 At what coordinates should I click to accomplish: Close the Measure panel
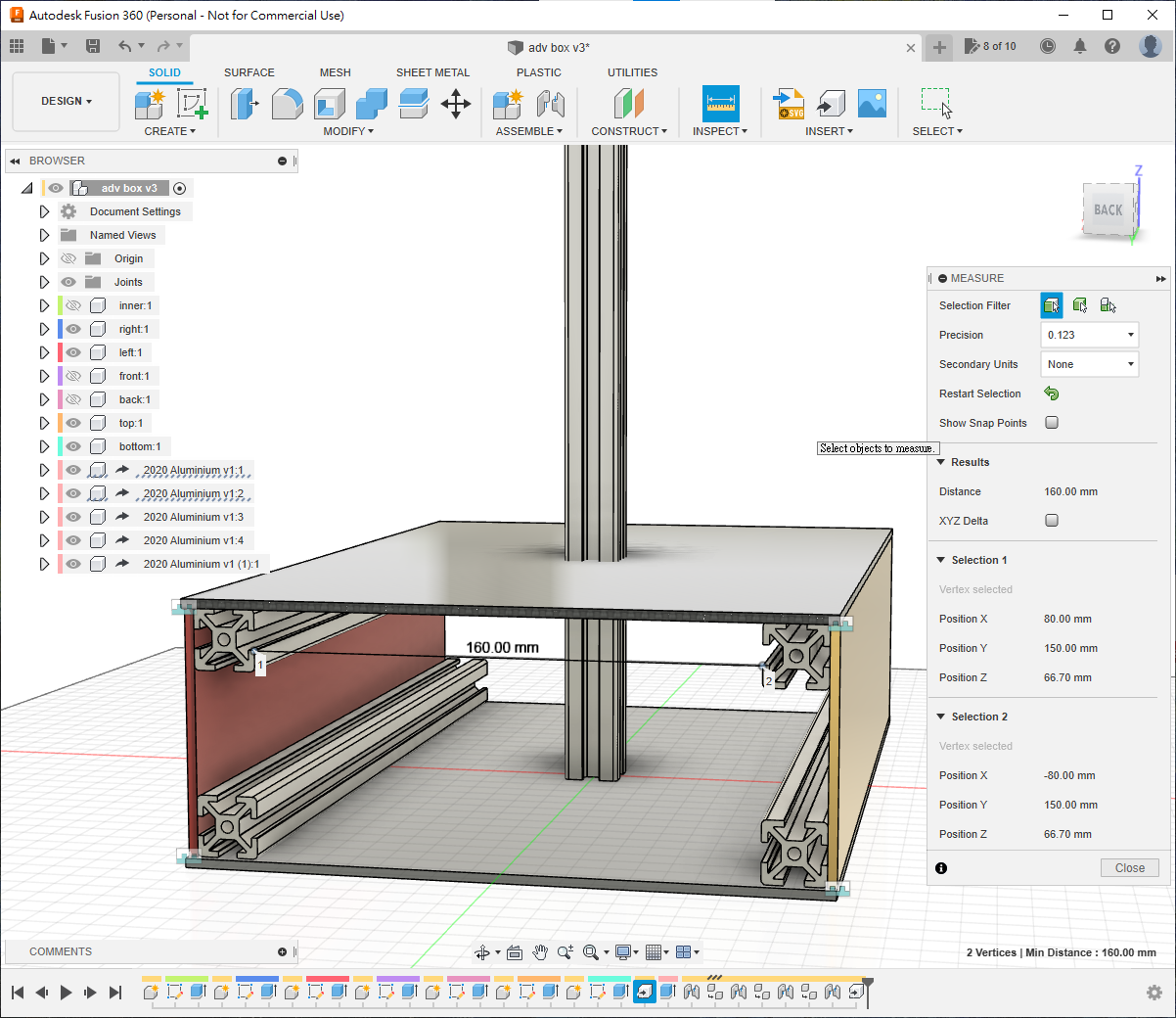click(x=1129, y=868)
